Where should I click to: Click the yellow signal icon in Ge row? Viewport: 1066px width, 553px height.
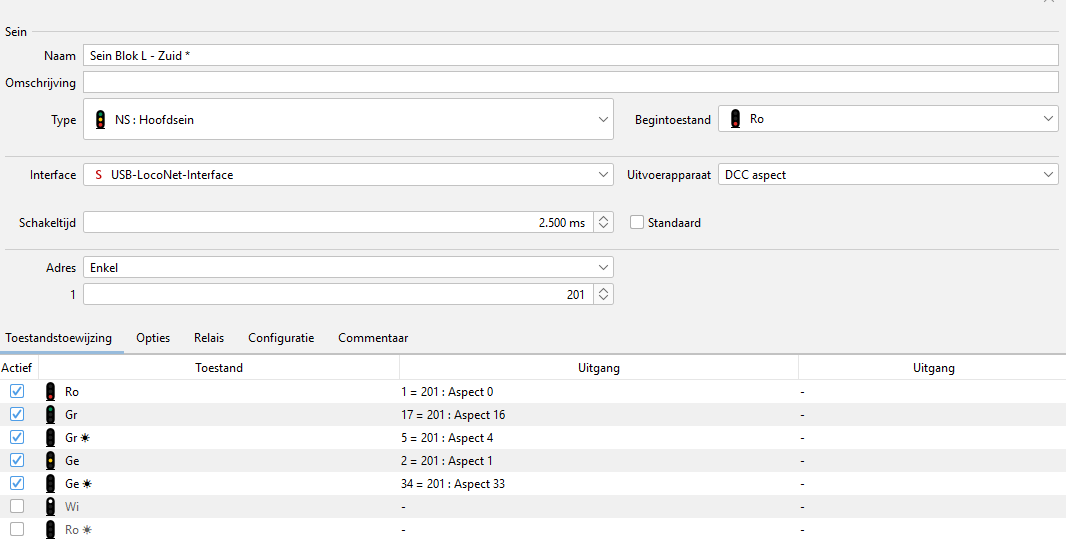[51, 461]
